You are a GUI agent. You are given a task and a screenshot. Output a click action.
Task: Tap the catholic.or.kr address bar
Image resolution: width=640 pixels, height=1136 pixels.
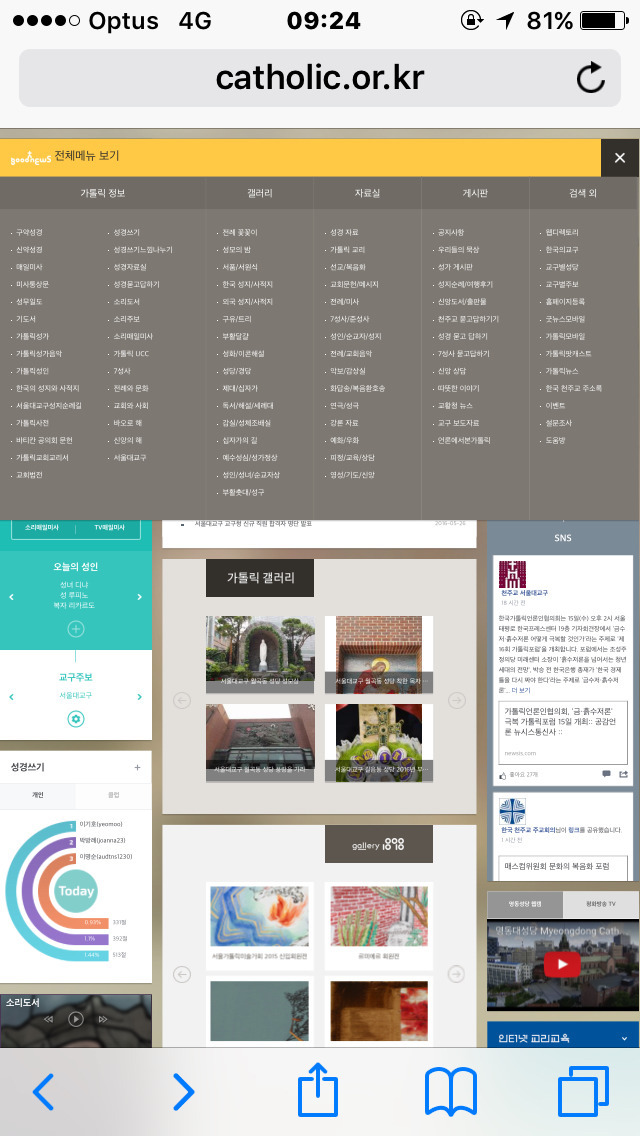click(x=320, y=78)
